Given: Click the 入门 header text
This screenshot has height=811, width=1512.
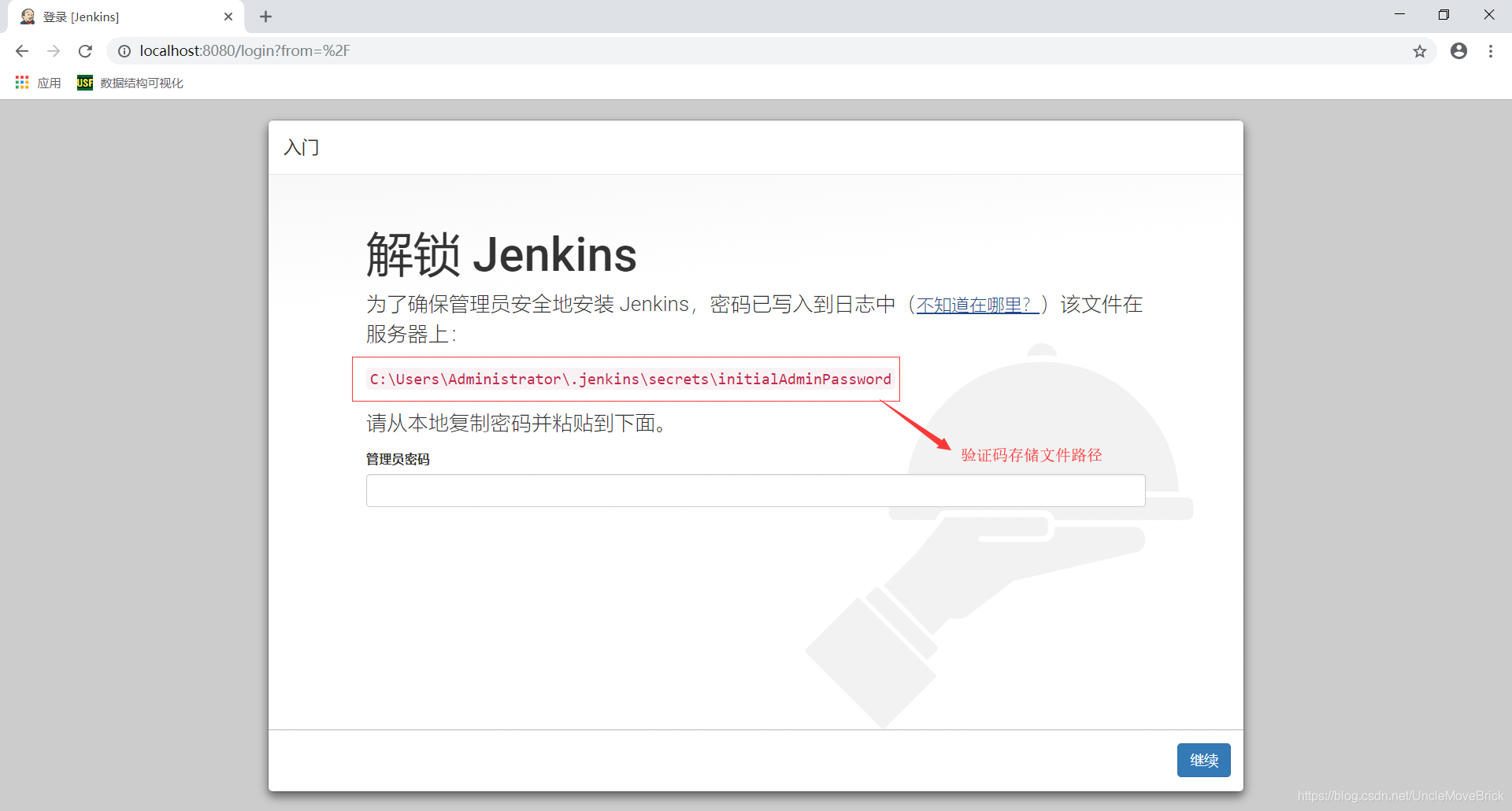Looking at the screenshot, I should tap(302, 147).
